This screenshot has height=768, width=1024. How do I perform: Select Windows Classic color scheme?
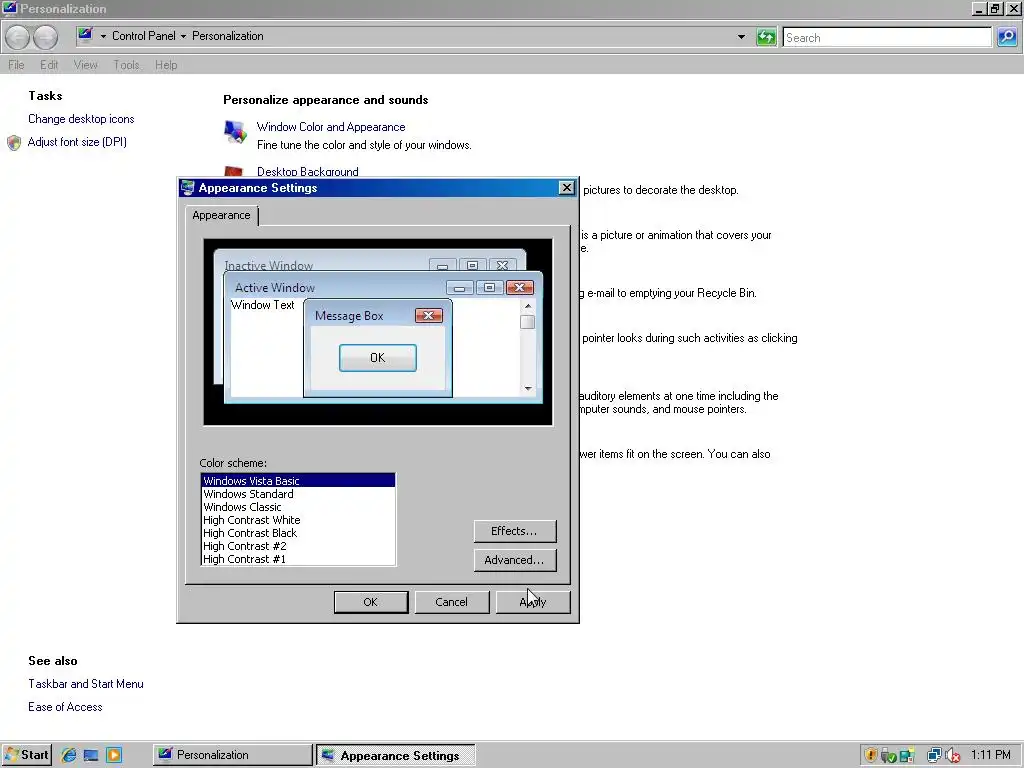tap(298, 507)
